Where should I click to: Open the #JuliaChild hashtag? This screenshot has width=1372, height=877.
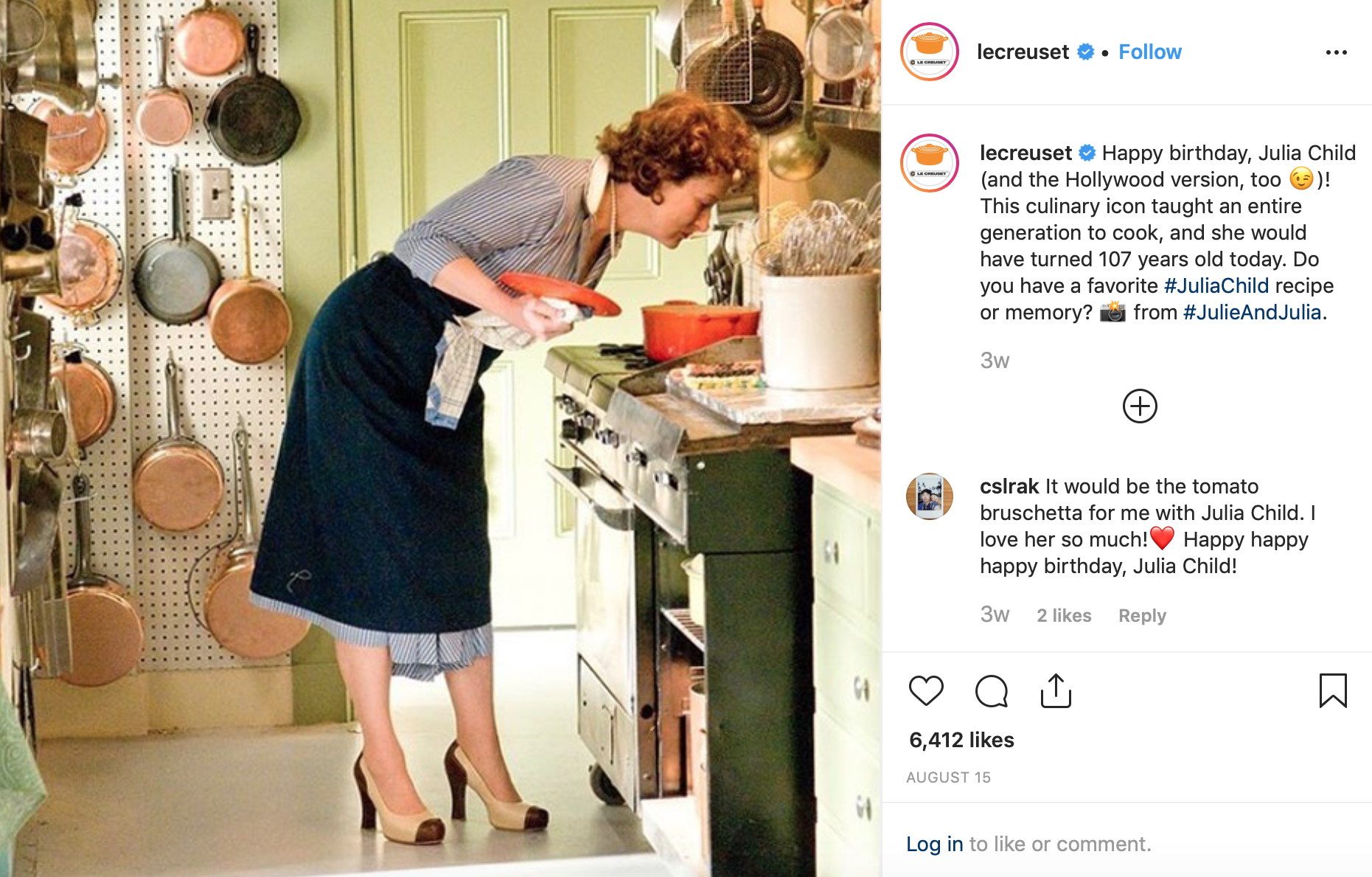[x=1216, y=285]
